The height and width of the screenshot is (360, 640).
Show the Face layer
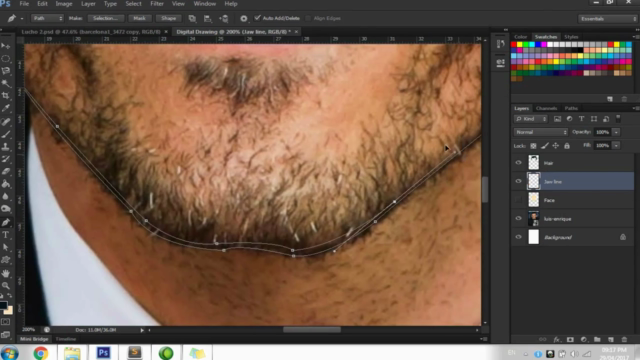point(518,200)
